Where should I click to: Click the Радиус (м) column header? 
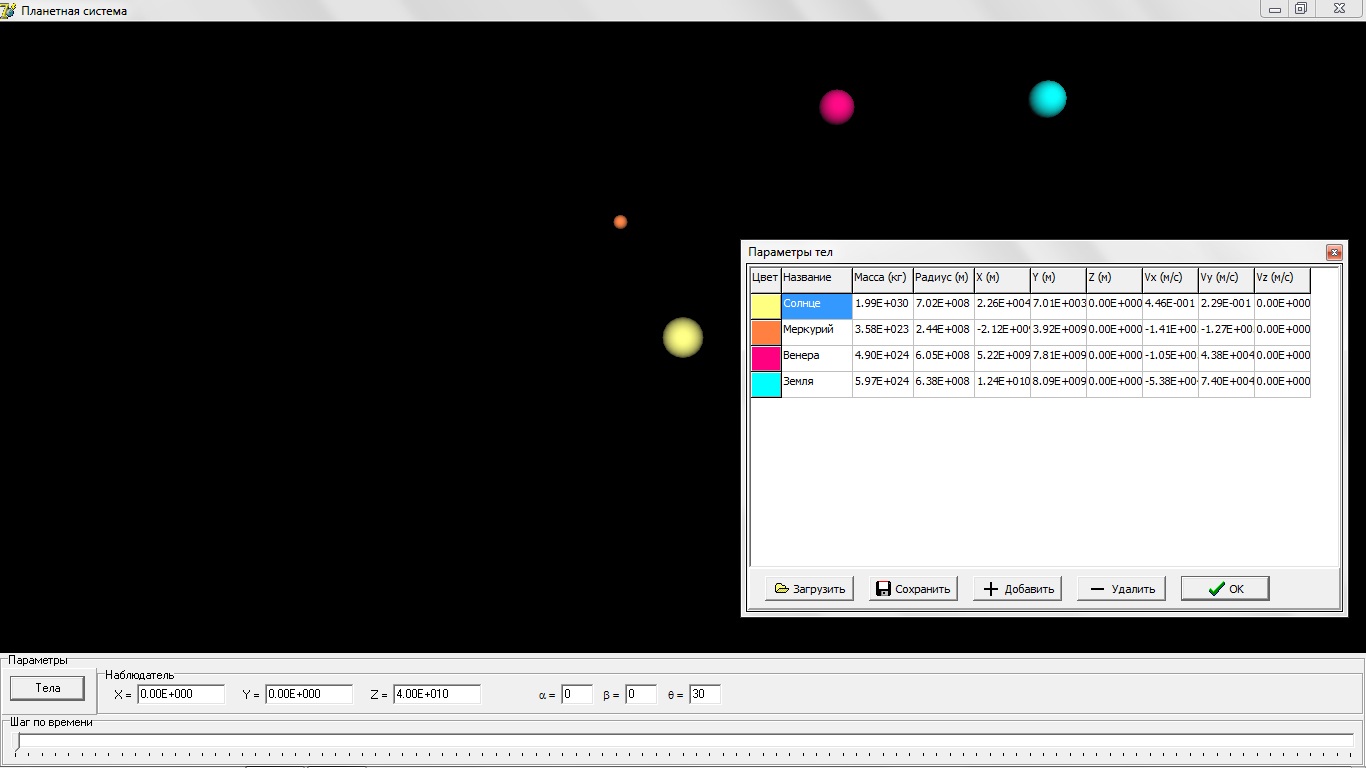[x=944, y=280]
